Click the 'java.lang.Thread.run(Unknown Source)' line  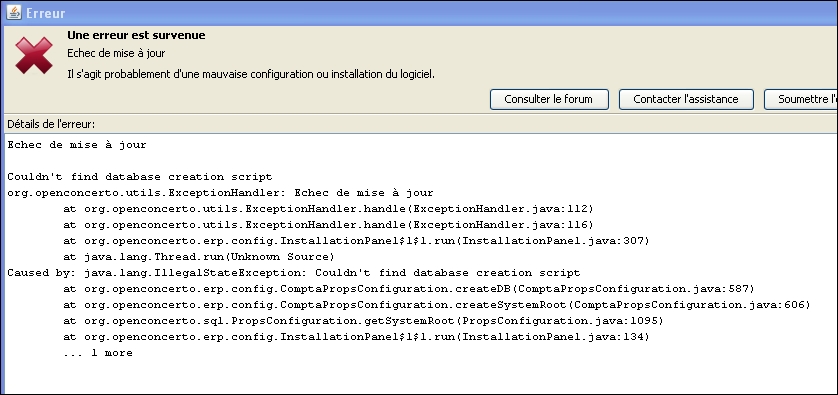point(198,257)
